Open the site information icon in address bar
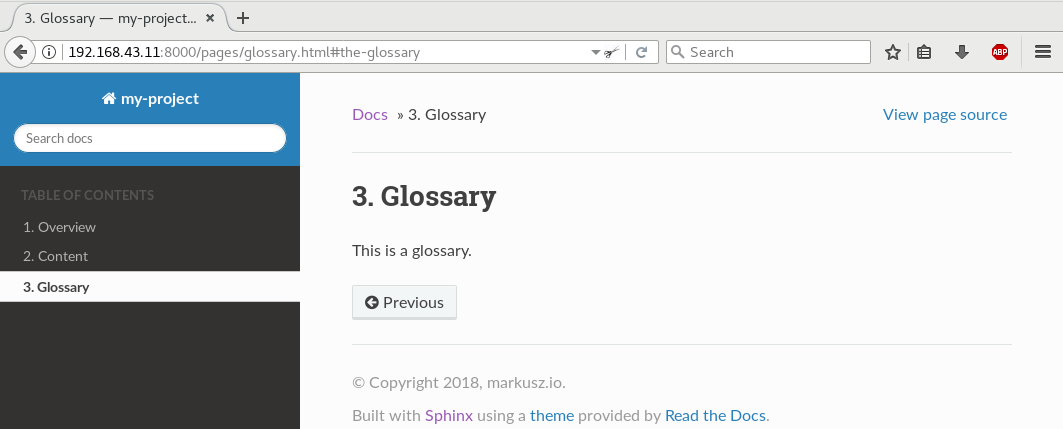This screenshot has width=1063, height=429. click(x=49, y=52)
